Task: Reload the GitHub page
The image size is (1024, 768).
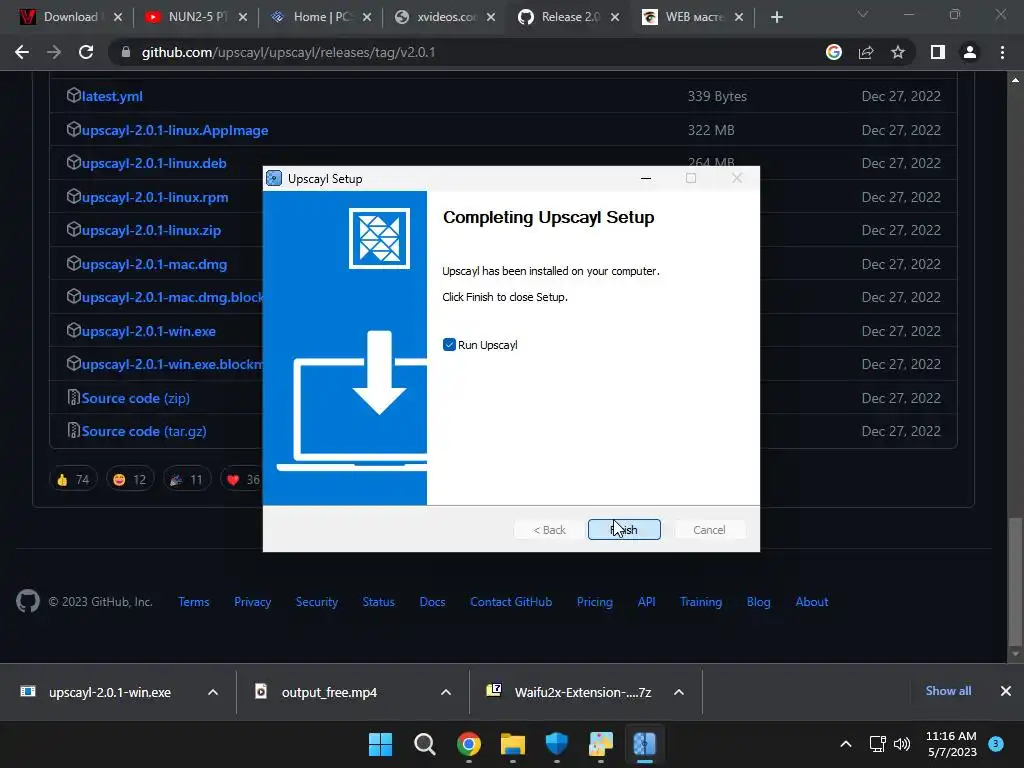Action: click(x=86, y=52)
